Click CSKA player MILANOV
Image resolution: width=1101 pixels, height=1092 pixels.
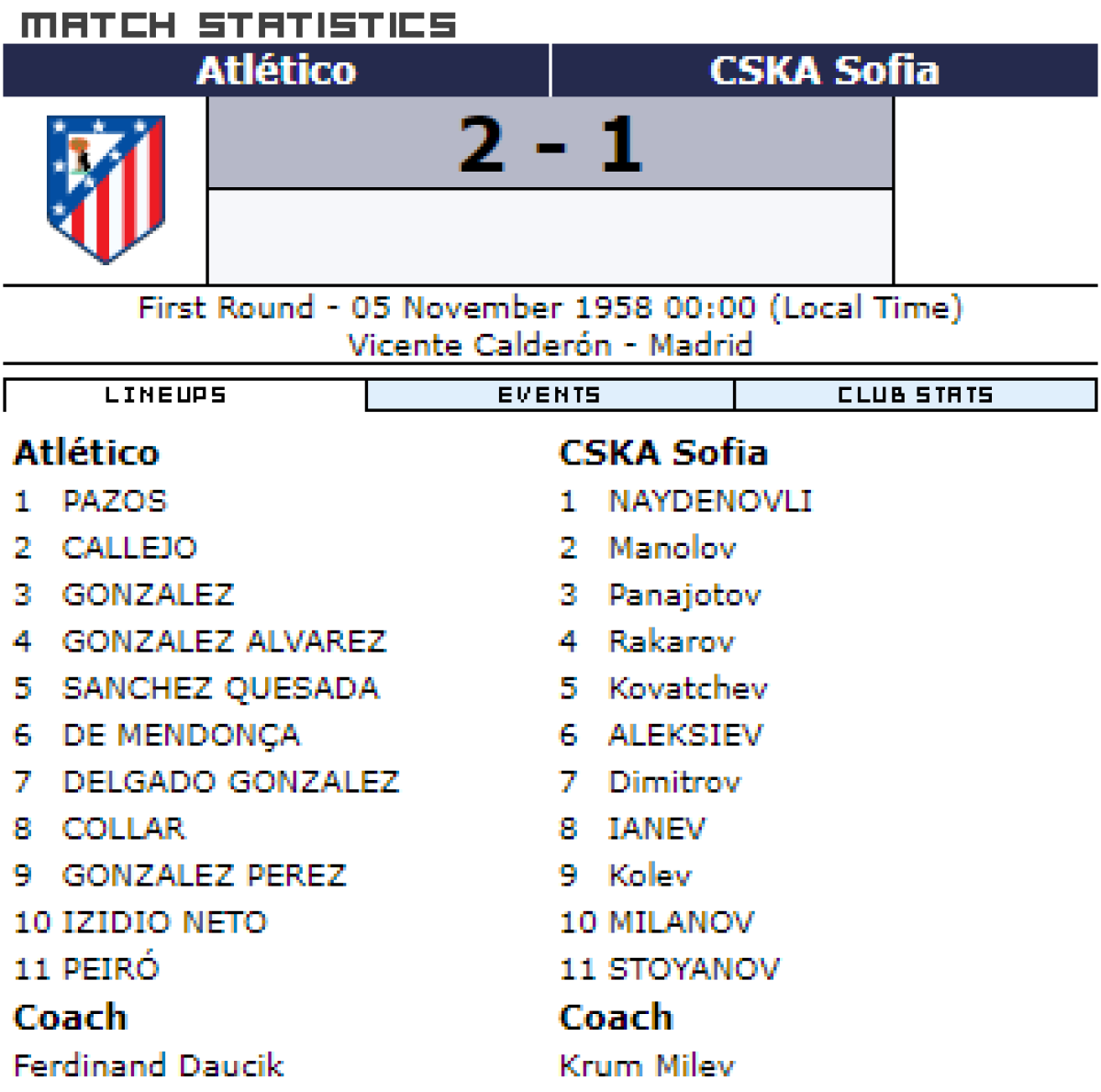tap(682, 922)
